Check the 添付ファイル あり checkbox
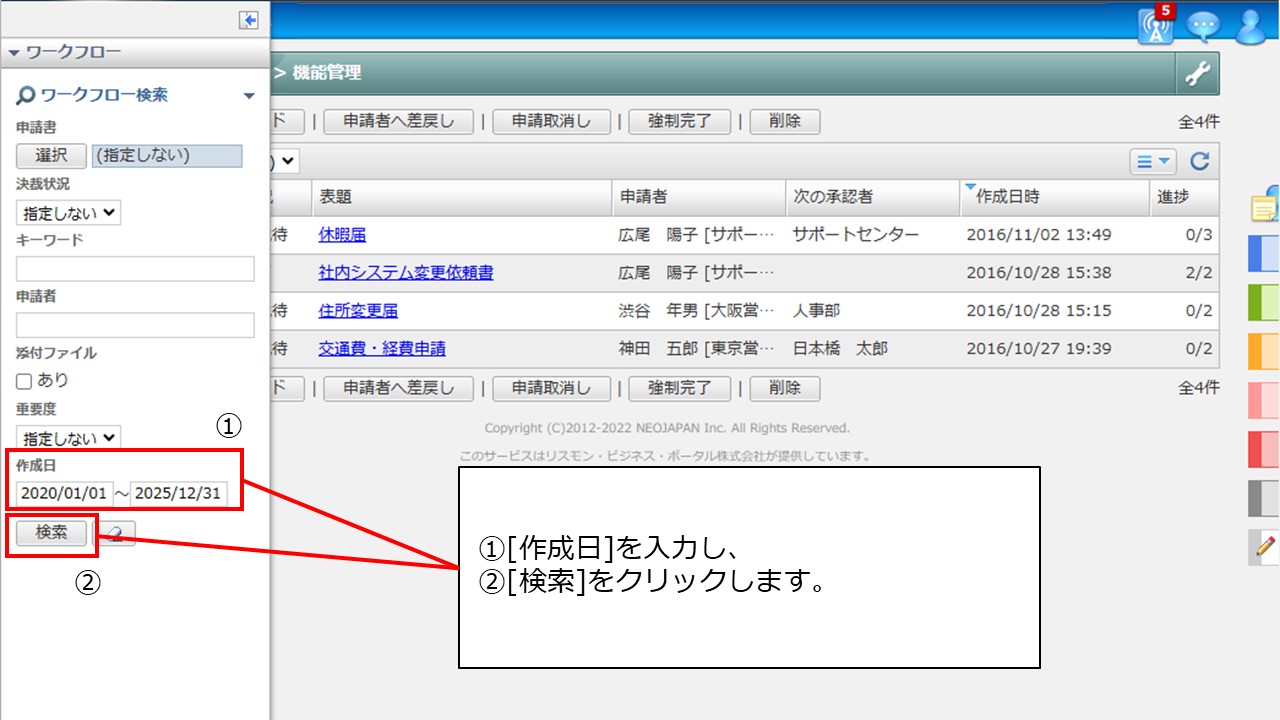 click(x=25, y=381)
